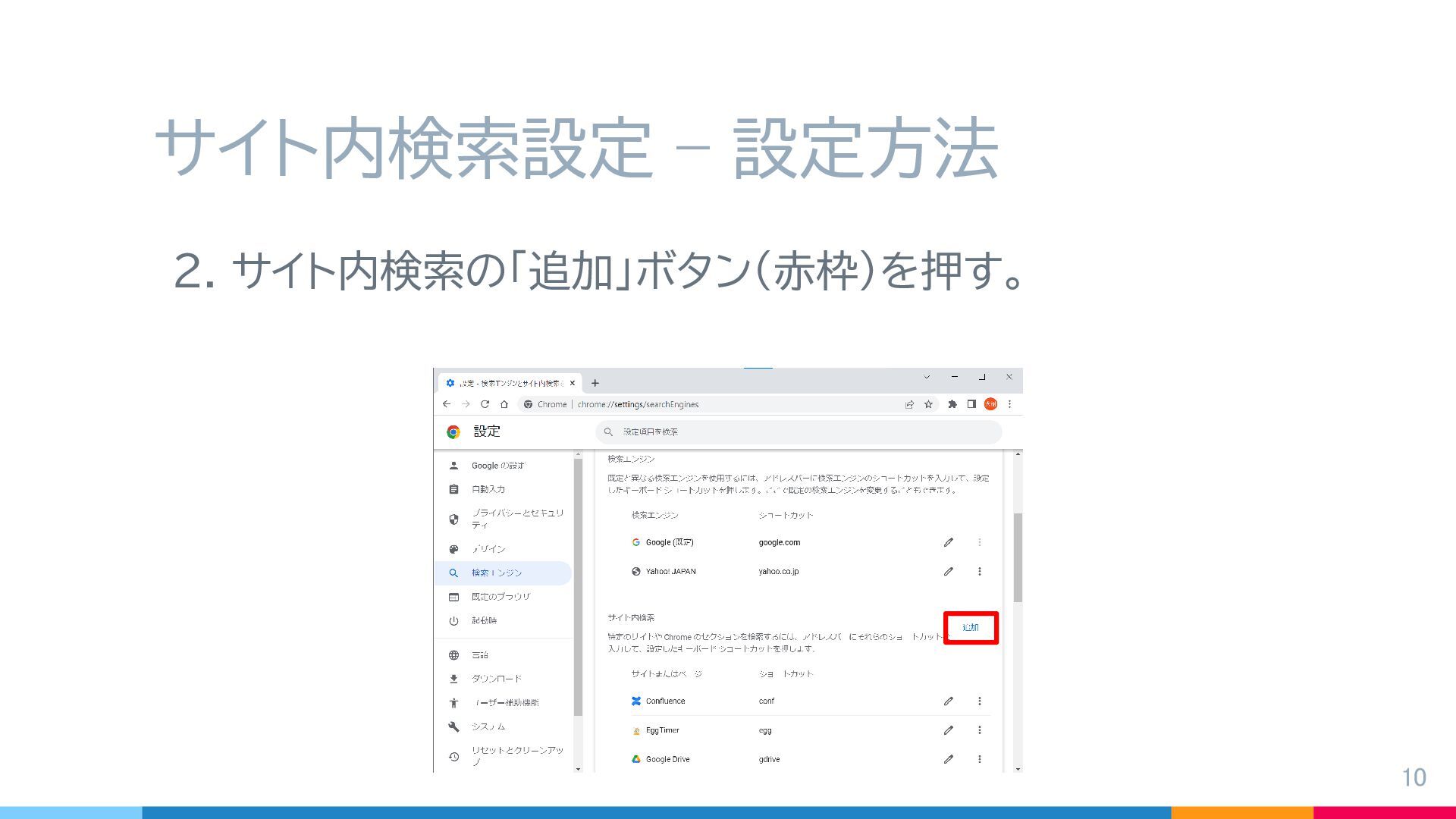1456x819 pixels.
Task: Open a new tab with plus button
Action: (x=595, y=383)
